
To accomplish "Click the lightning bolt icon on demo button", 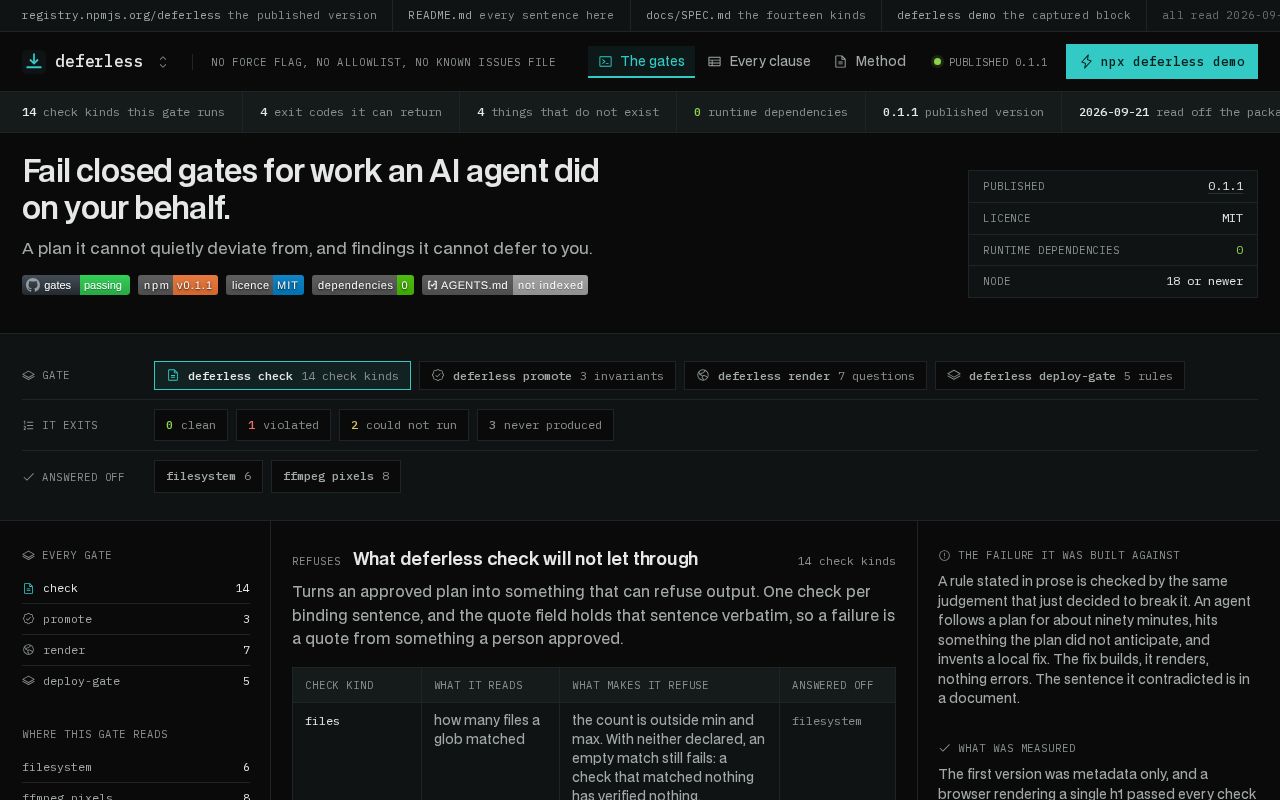I will [x=1087, y=62].
